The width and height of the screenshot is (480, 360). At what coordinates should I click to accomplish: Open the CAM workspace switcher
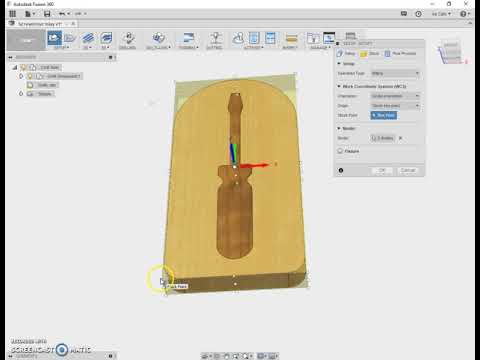click(x=26, y=40)
